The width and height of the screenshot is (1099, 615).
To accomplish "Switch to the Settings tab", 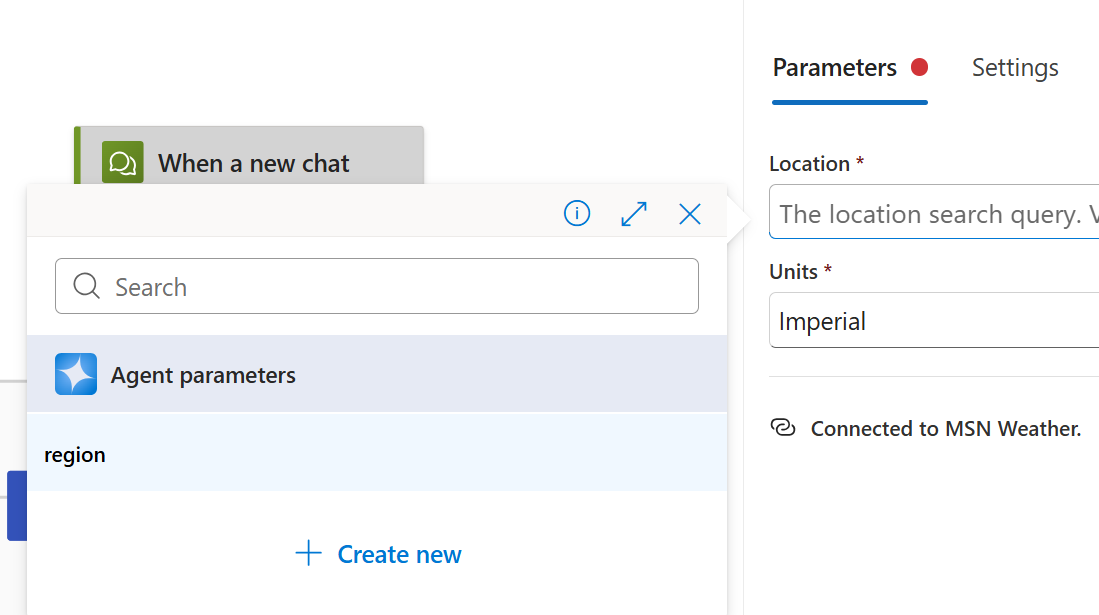I will point(1015,67).
